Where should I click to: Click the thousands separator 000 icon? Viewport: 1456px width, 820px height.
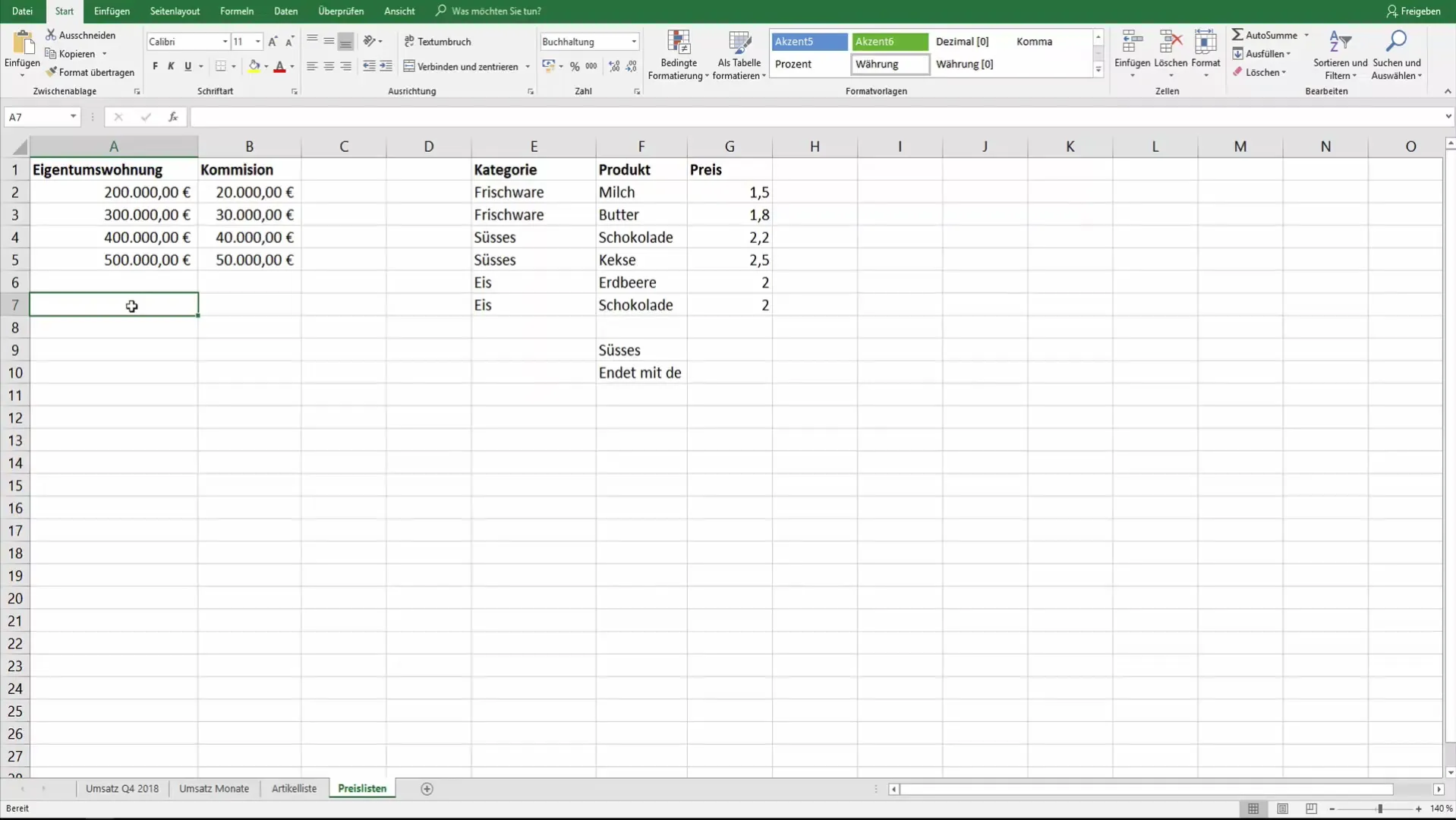591,67
